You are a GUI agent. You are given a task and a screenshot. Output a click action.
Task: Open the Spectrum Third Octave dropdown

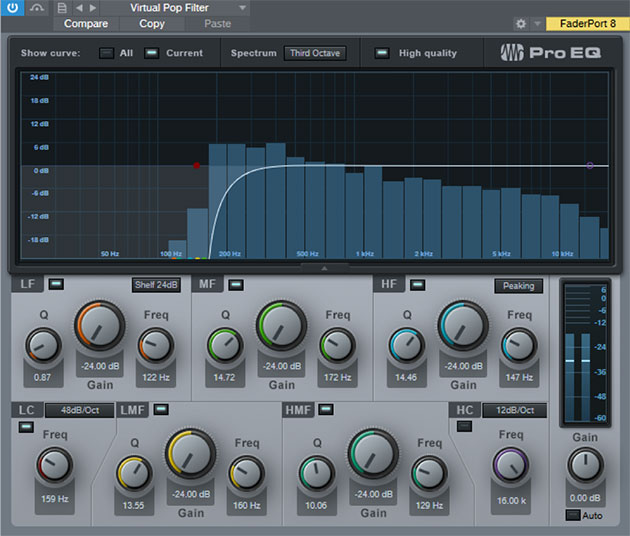[315, 53]
